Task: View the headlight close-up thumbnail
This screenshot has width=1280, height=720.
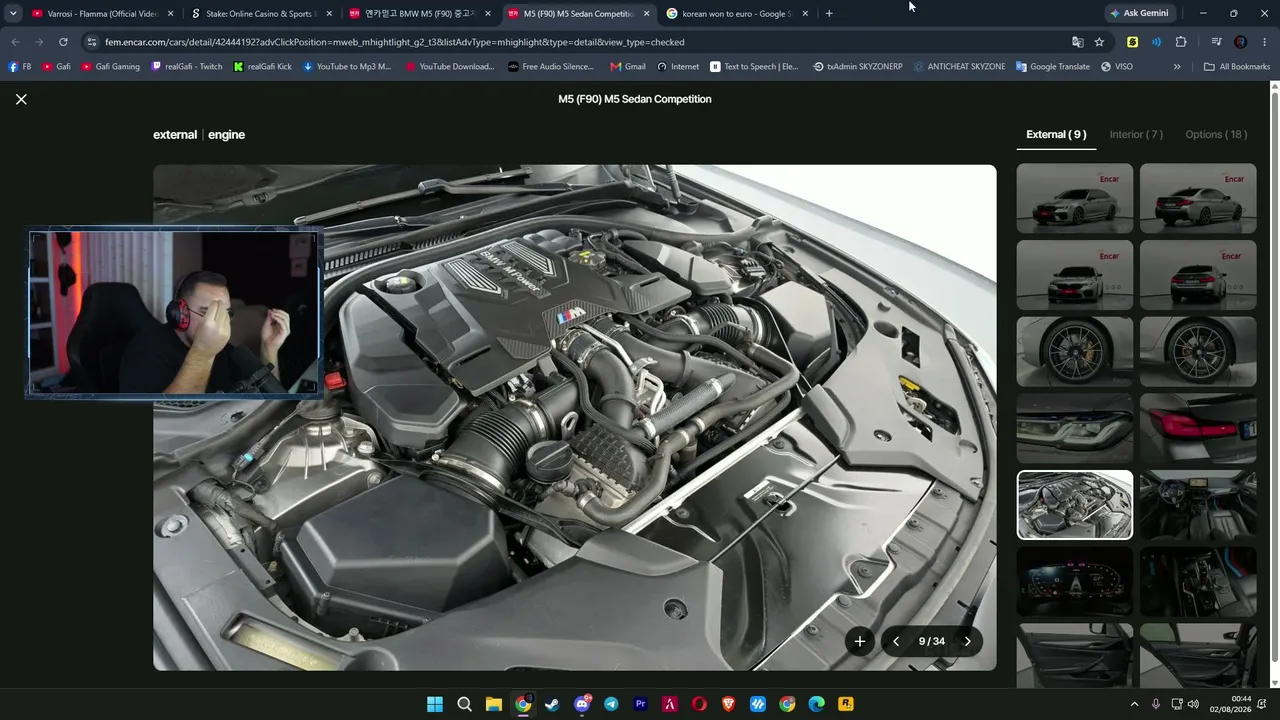Action: coord(1075,428)
